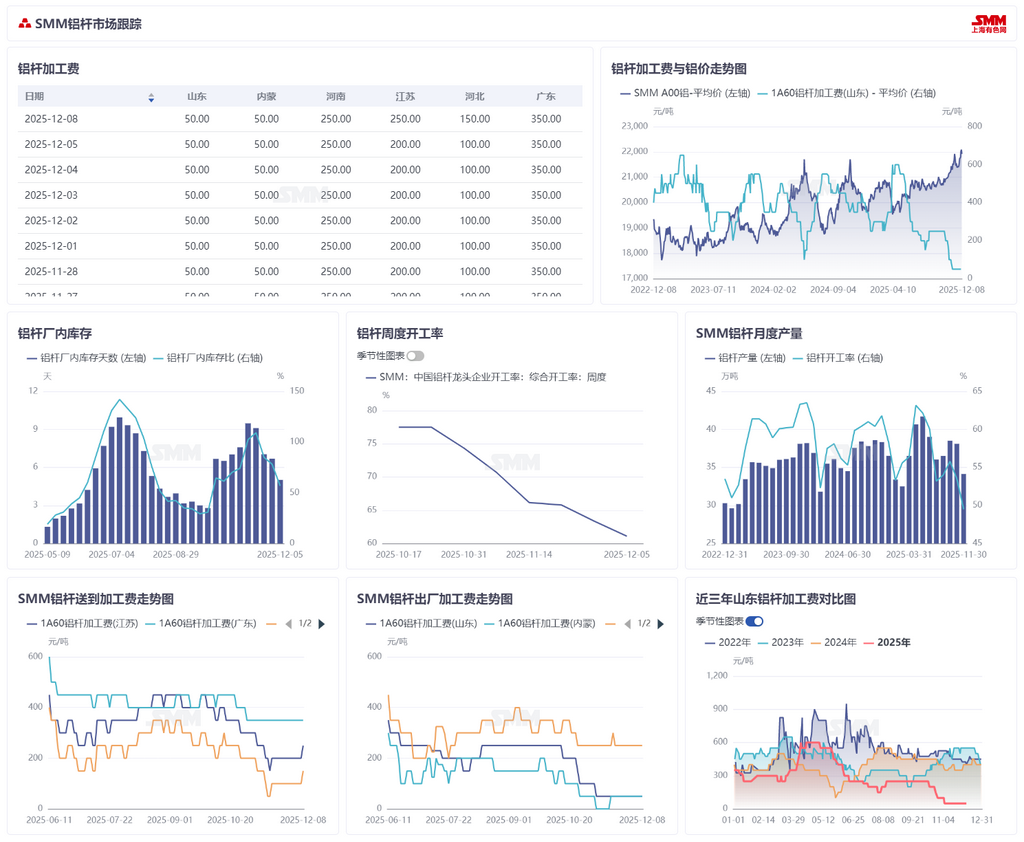Sort the table by 日期 column arrow
1024x842 pixels.
coord(151,97)
